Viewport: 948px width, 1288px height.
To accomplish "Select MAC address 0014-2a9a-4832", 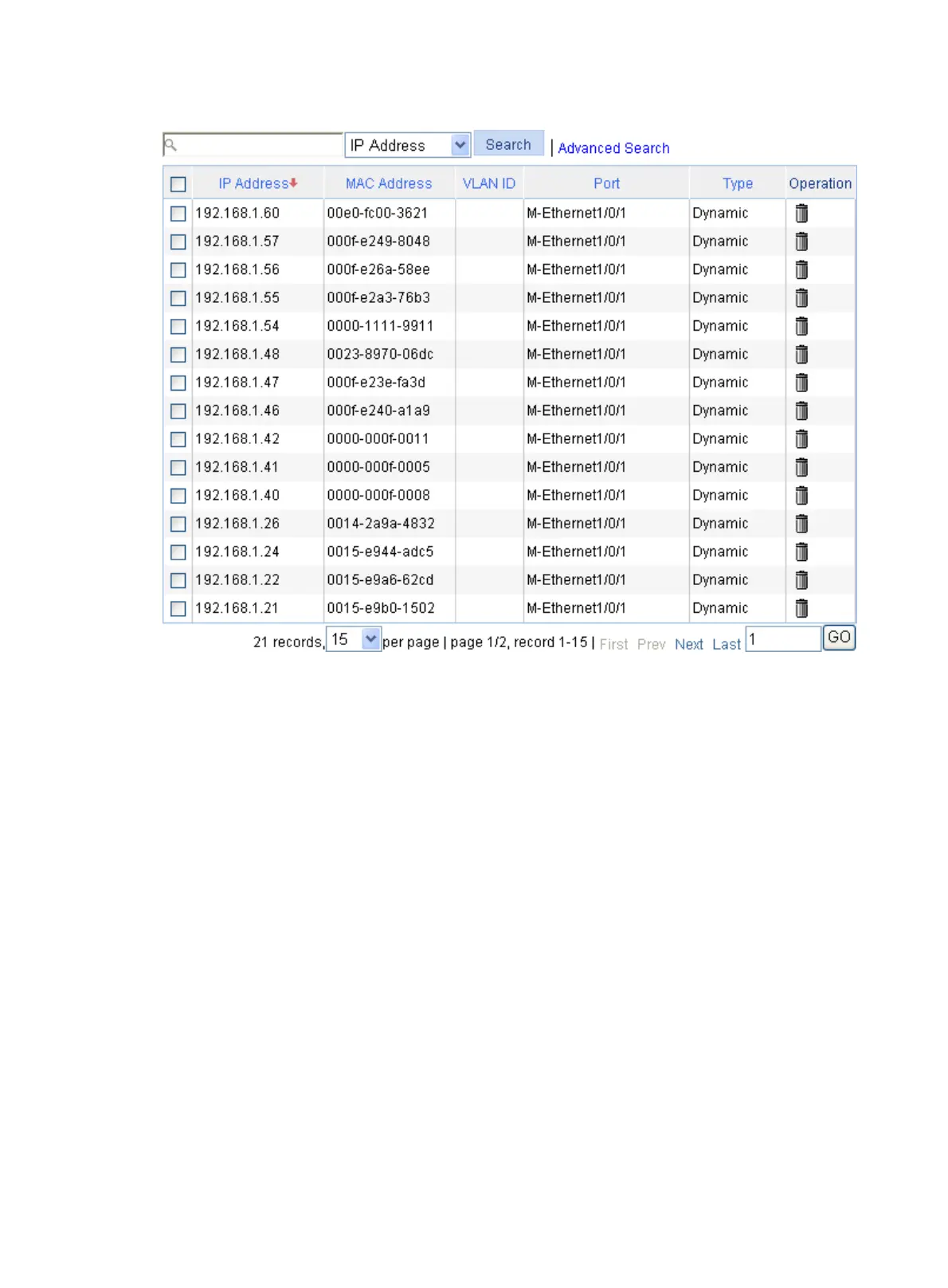I will pos(381,524).
